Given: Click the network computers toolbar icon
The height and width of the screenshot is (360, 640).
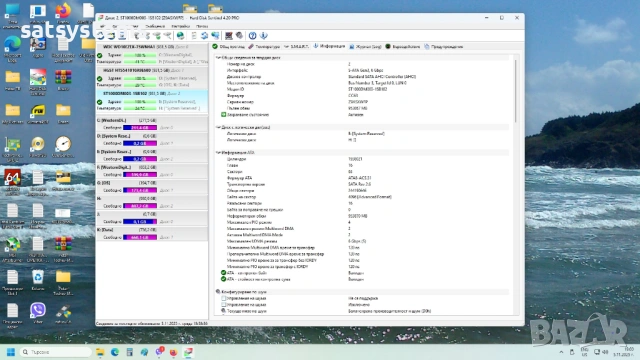Looking at the screenshot, I should coord(215,36).
